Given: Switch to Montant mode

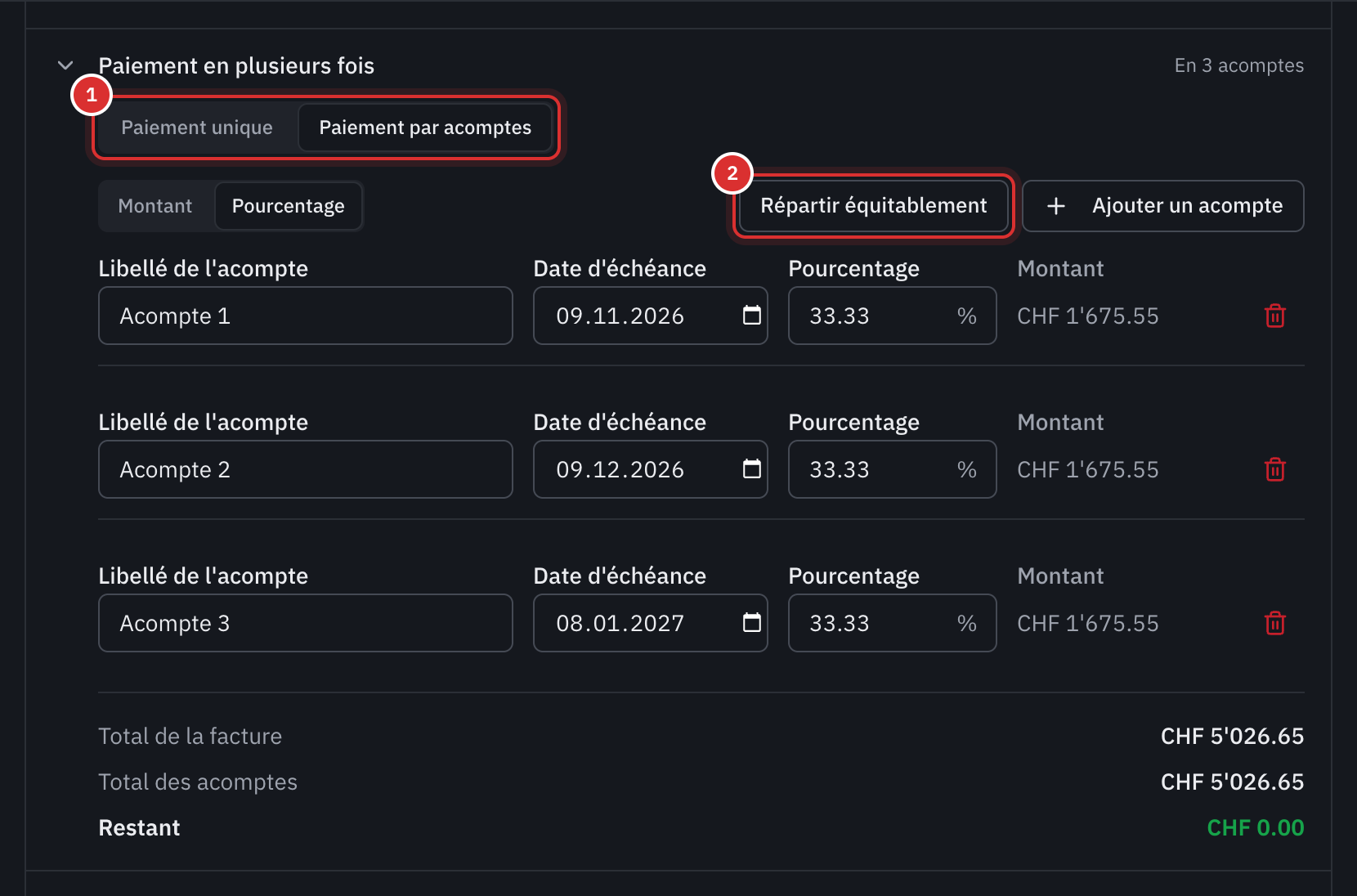Looking at the screenshot, I should (x=155, y=206).
